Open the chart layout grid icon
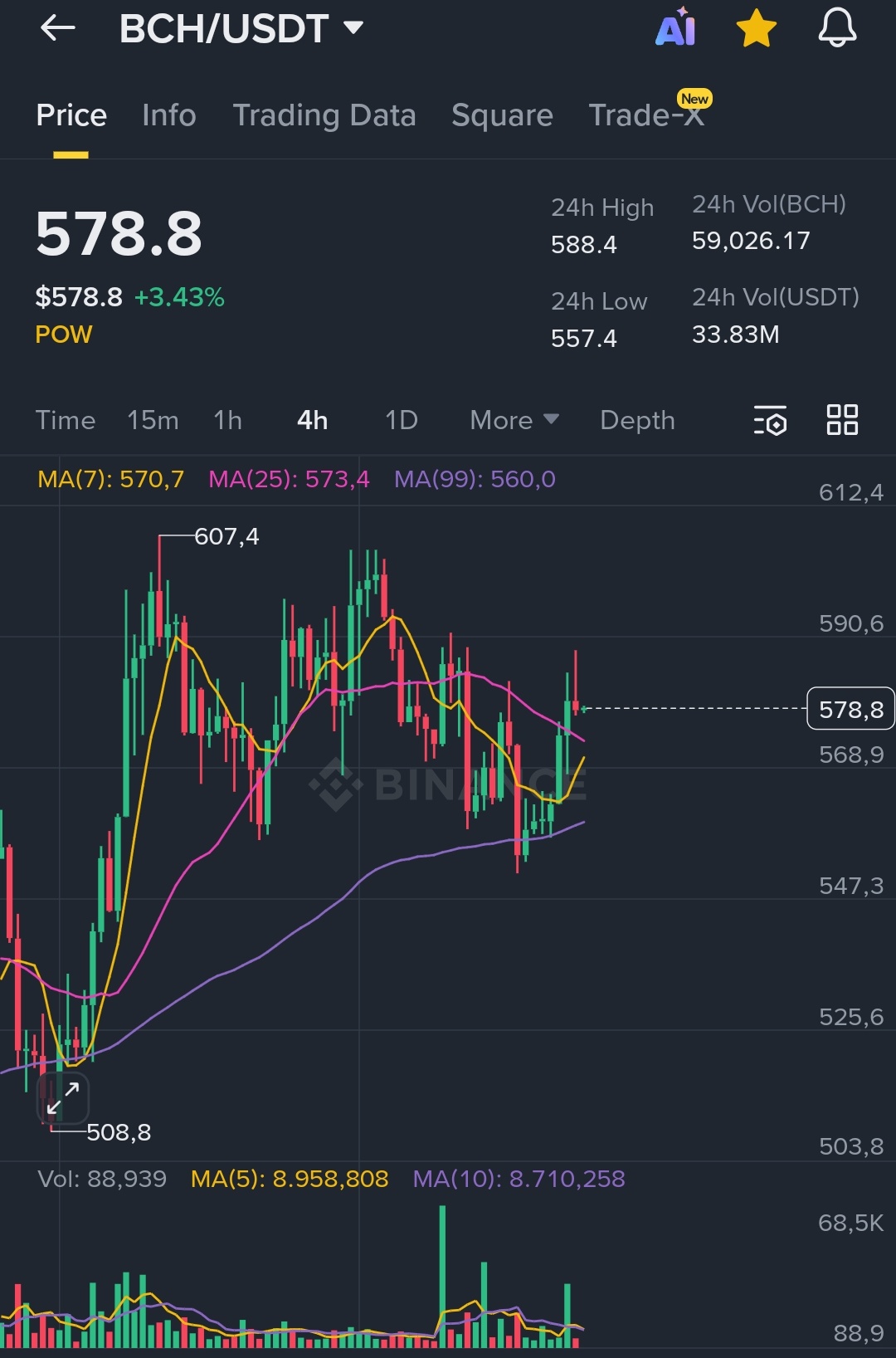The image size is (896, 1358). (842, 420)
